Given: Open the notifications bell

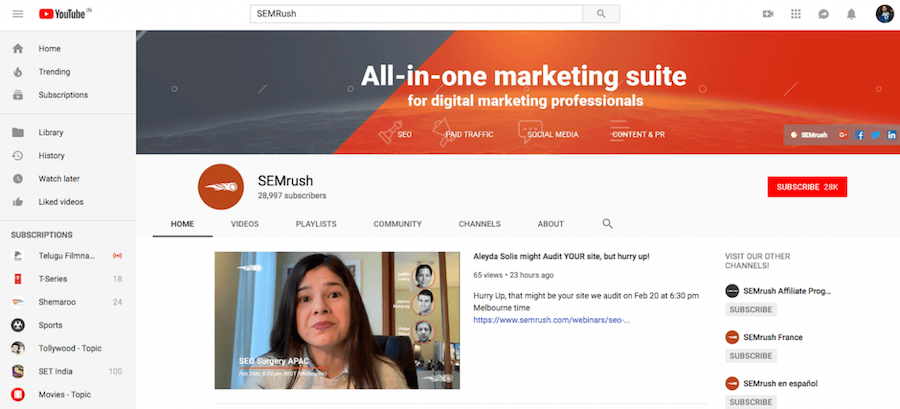Looking at the screenshot, I should [x=851, y=14].
